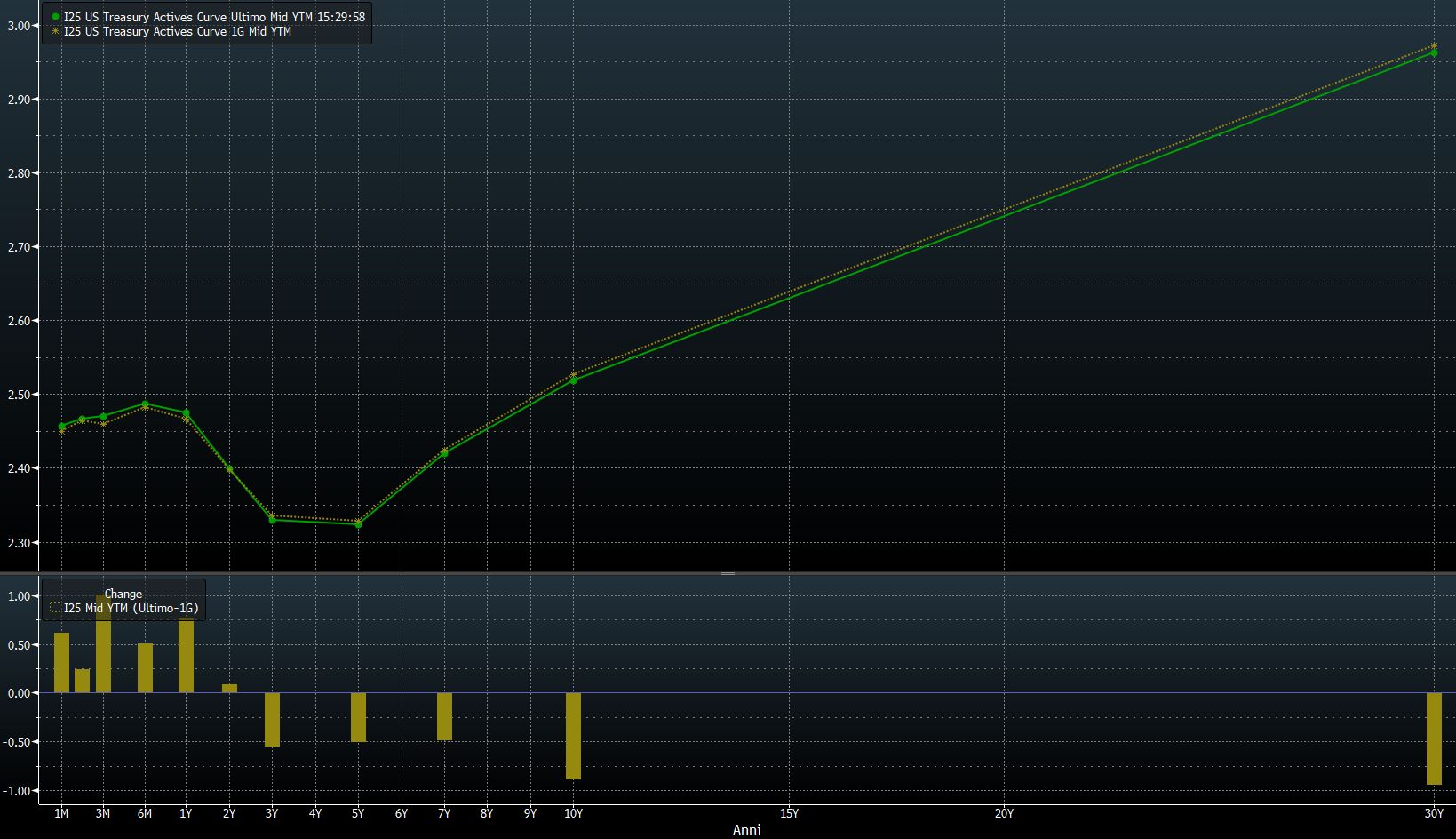Image resolution: width=1456 pixels, height=839 pixels.
Task: Click the '1M' x-axis label
Action: 61,813
